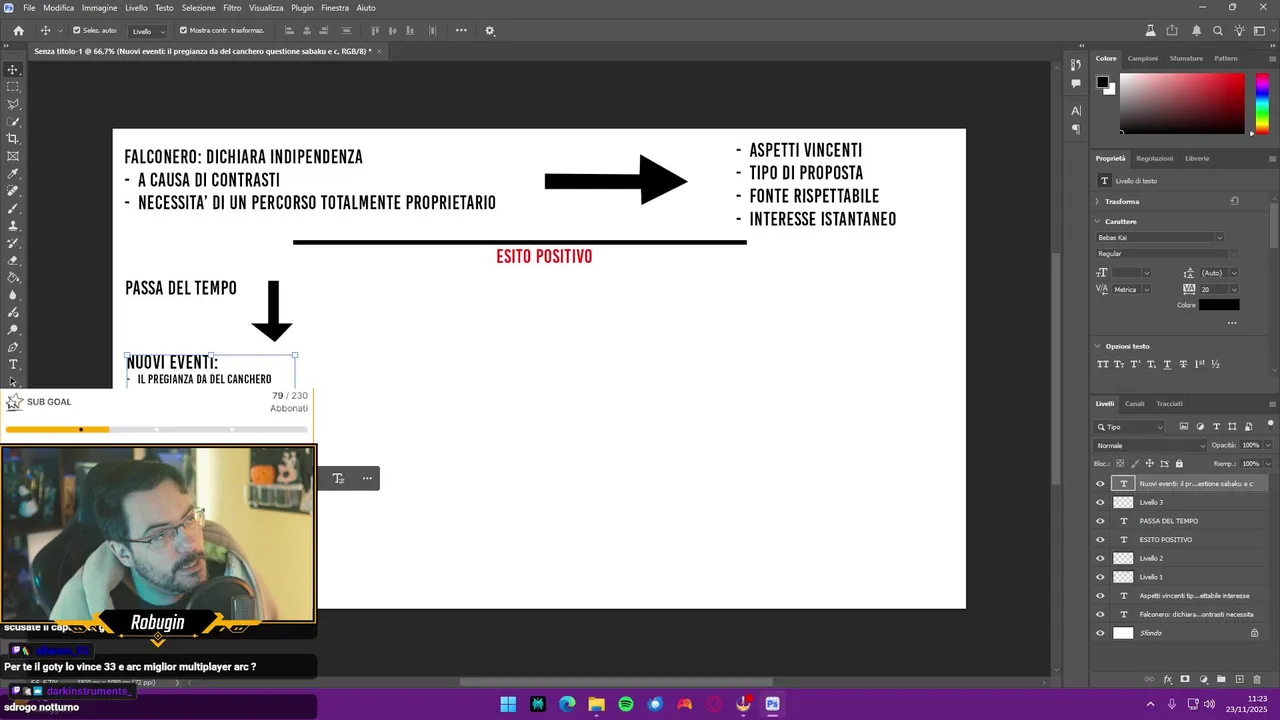Hide the PASSA DEL TEMPO layer
This screenshot has width=1280, height=720.
coord(1100,521)
